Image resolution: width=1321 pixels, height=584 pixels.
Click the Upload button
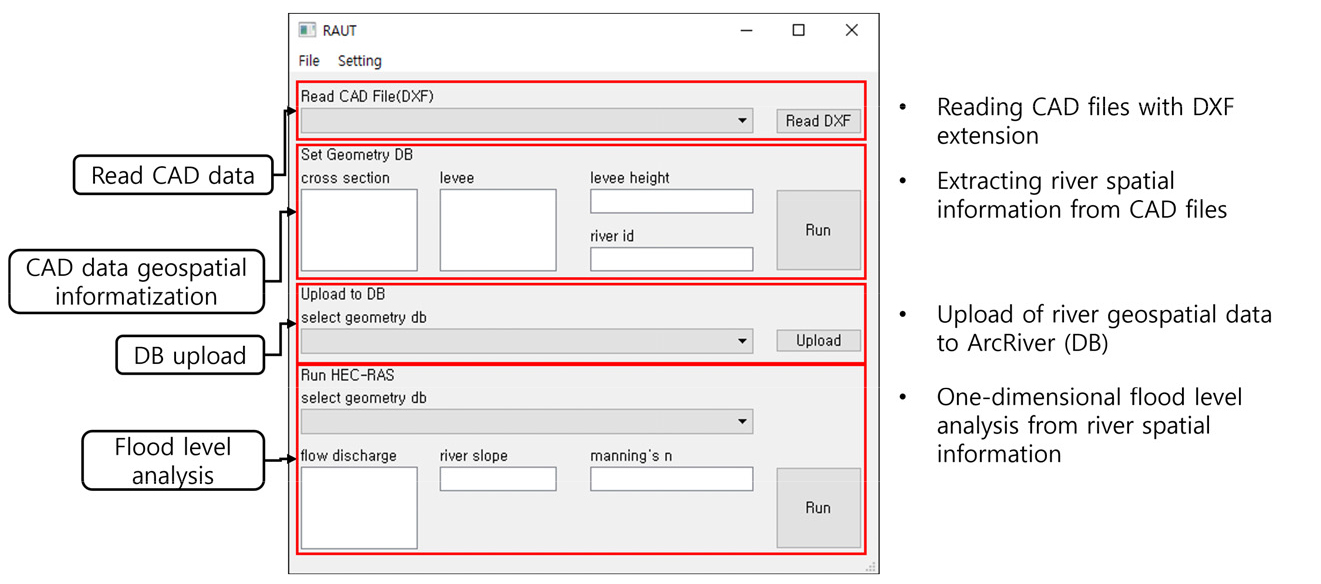point(818,341)
